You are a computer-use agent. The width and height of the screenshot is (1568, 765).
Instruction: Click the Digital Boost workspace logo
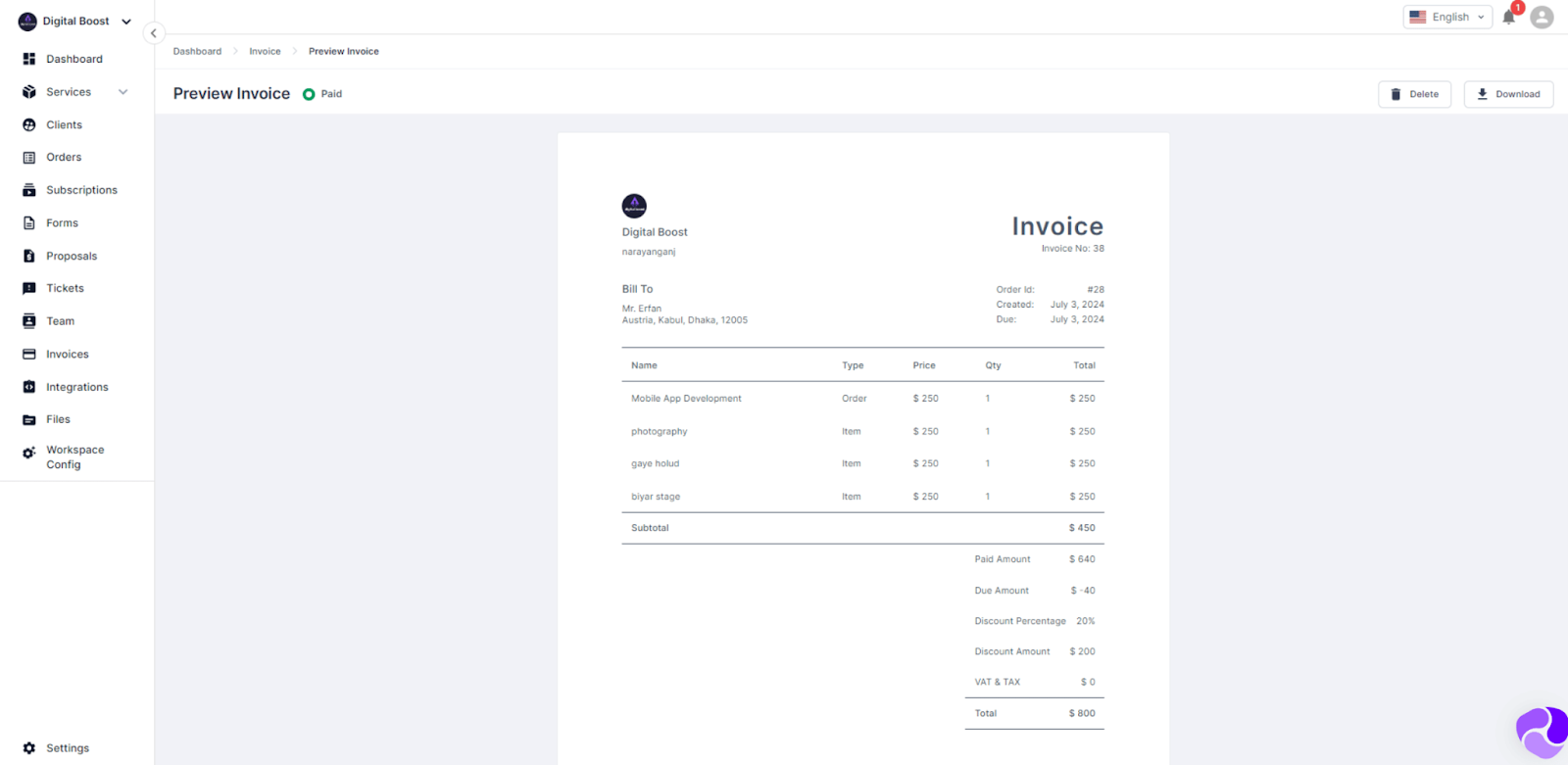[27, 22]
